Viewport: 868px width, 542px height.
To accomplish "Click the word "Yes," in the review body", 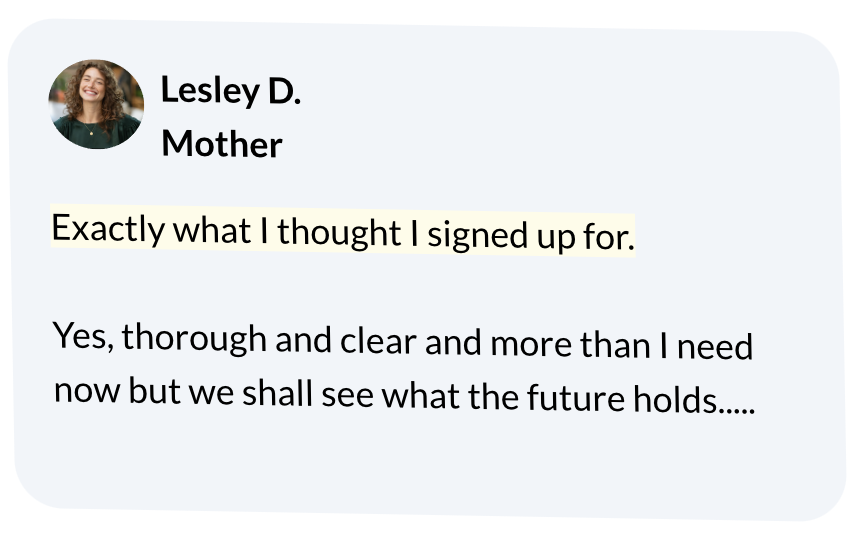I will click(86, 335).
